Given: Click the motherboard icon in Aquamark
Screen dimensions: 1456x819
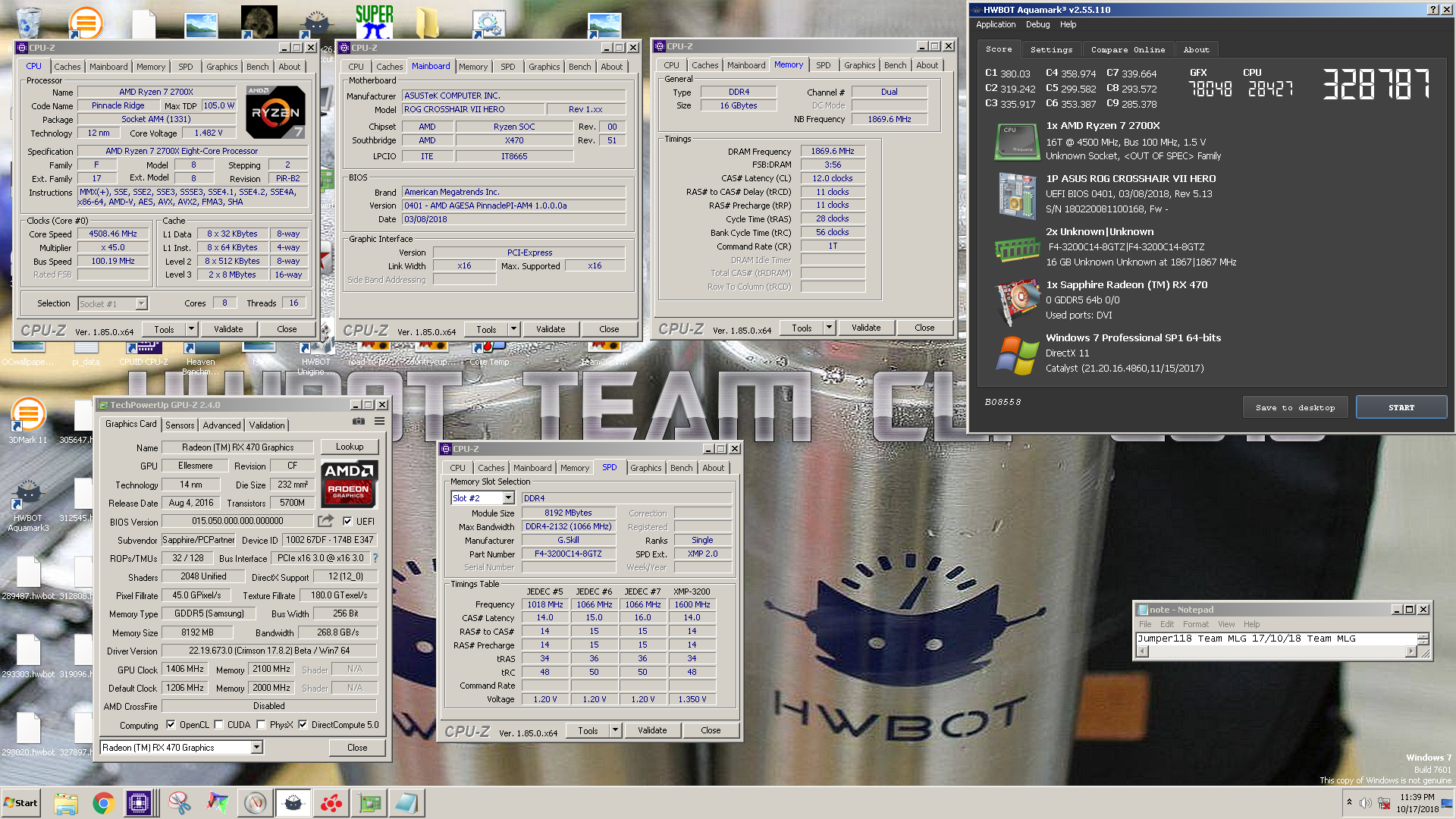Looking at the screenshot, I should pos(1016,195).
